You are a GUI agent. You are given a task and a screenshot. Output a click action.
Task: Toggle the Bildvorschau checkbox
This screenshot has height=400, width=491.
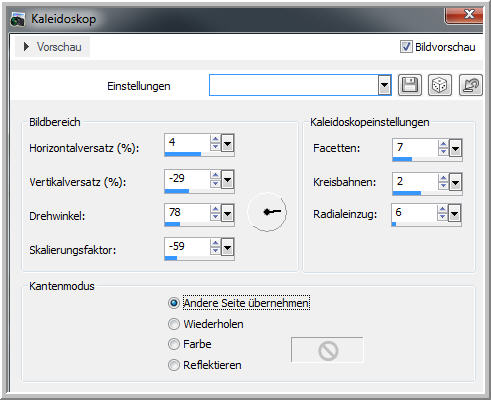click(x=406, y=47)
